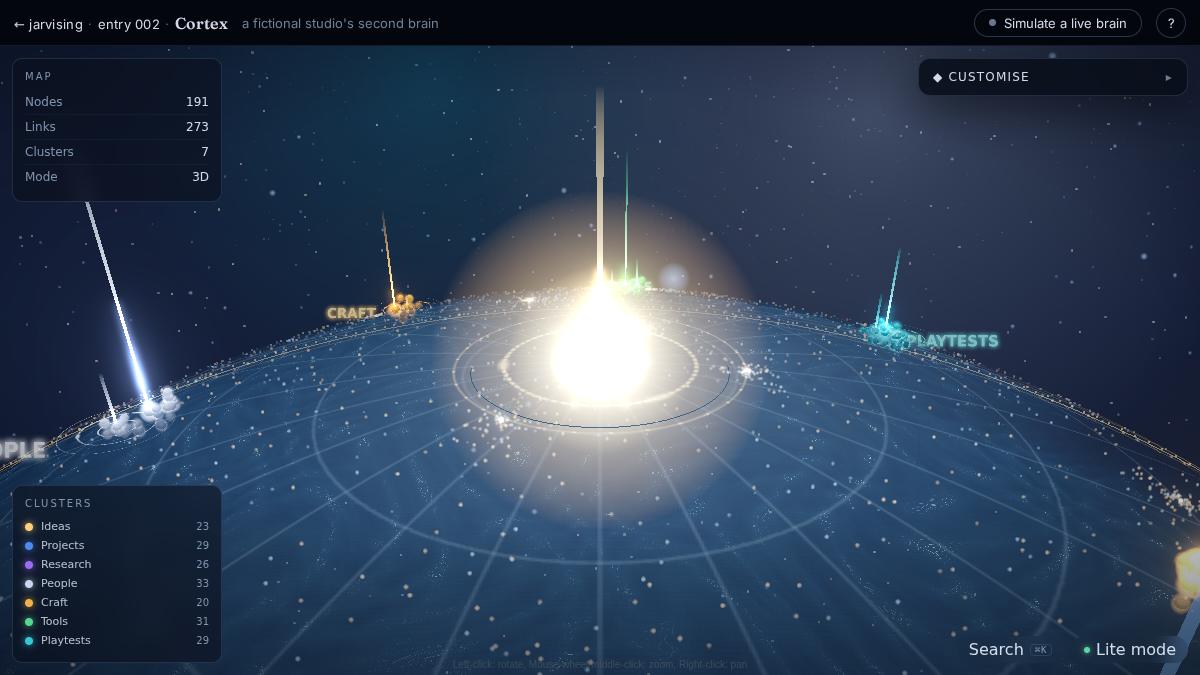
Task: Click the purple Research color dot
Action: (x=29, y=565)
